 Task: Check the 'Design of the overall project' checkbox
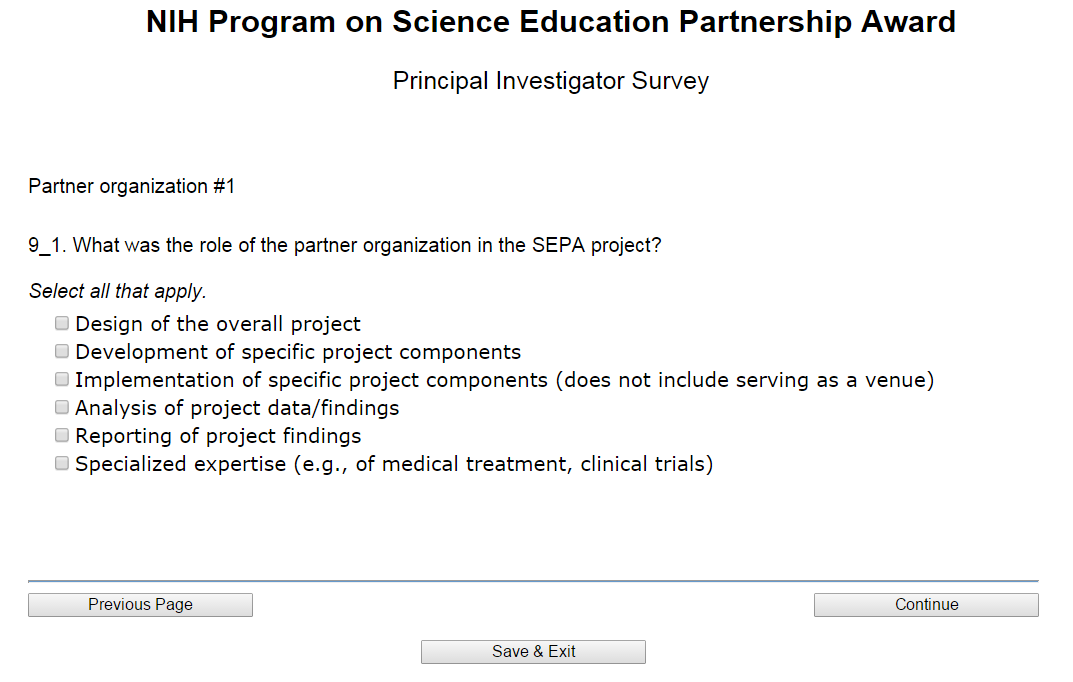[62, 323]
